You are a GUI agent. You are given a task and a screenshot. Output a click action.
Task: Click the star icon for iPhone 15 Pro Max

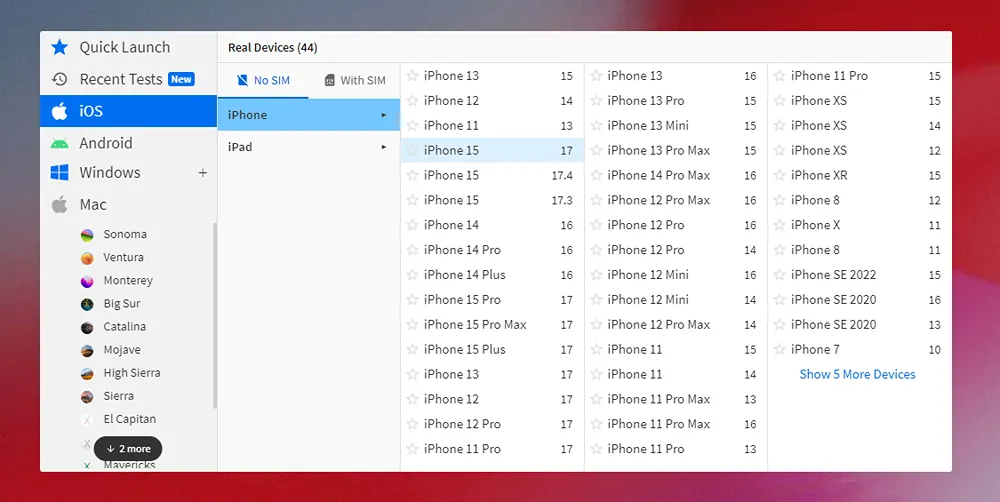point(413,324)
